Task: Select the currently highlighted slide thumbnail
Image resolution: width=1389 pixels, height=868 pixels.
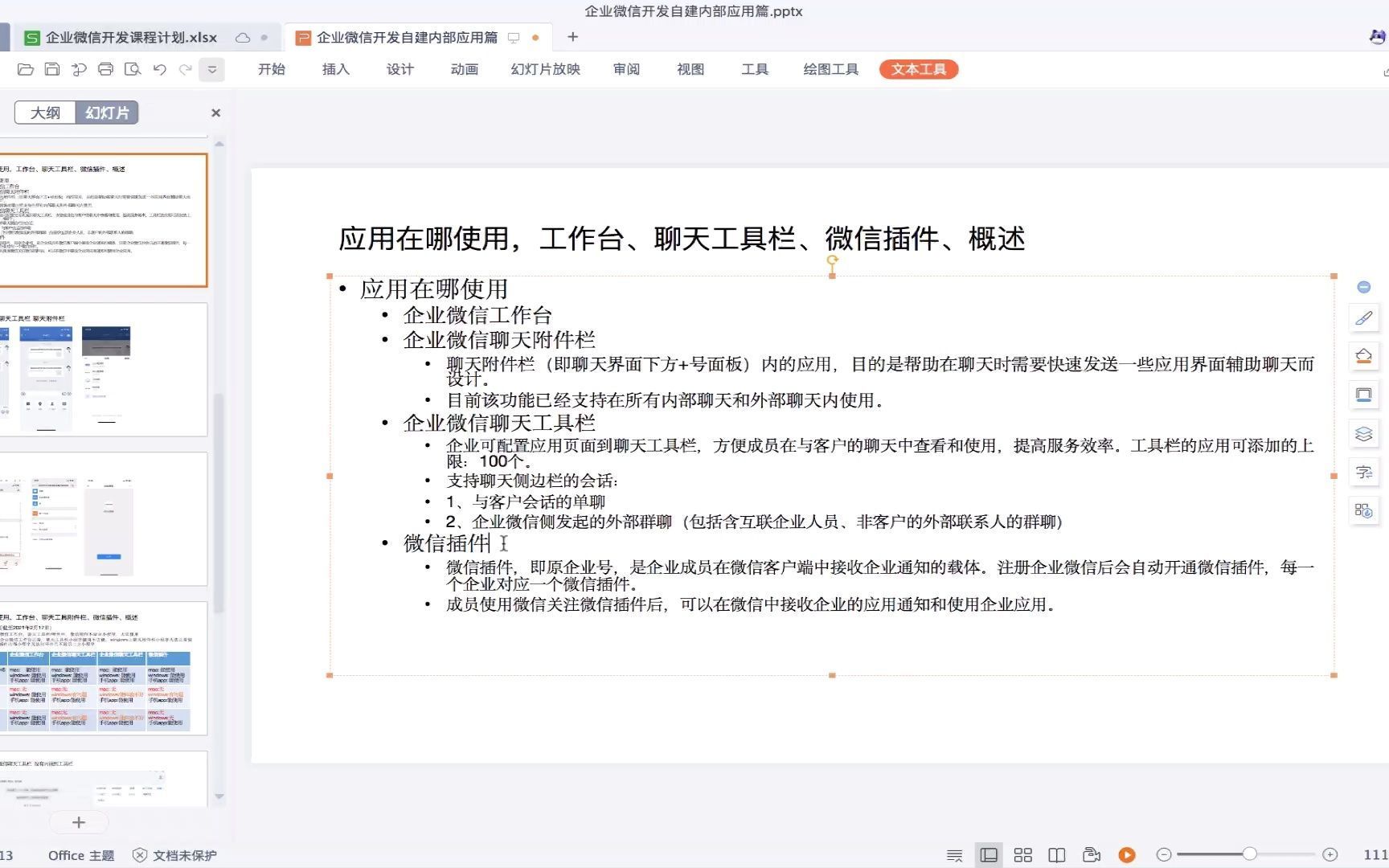Action: pos(103,220)
